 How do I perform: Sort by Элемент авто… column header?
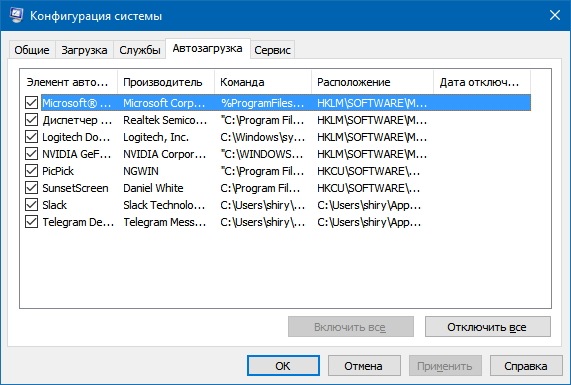(69, 82)
